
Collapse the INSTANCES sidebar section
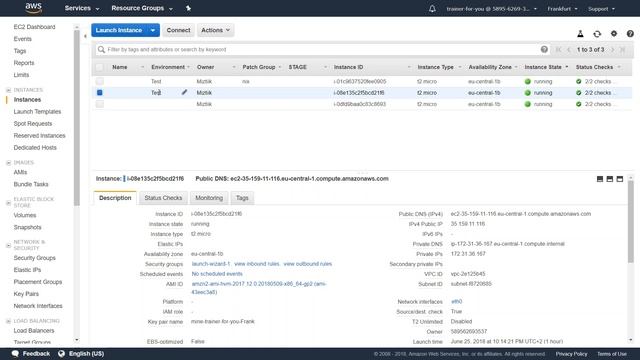point(8,90)
